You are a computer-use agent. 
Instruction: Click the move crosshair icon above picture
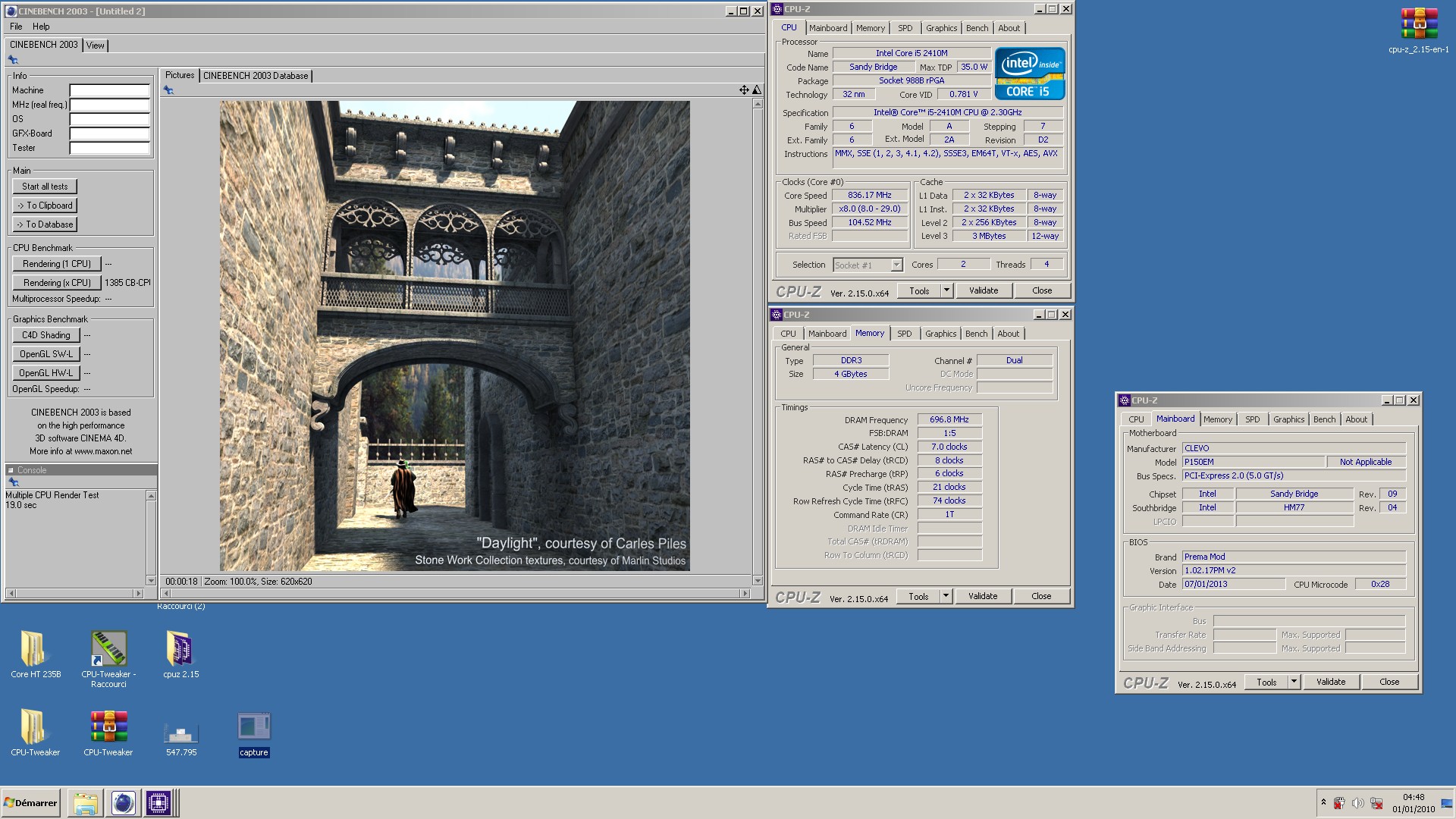click(x=744, y=89)
